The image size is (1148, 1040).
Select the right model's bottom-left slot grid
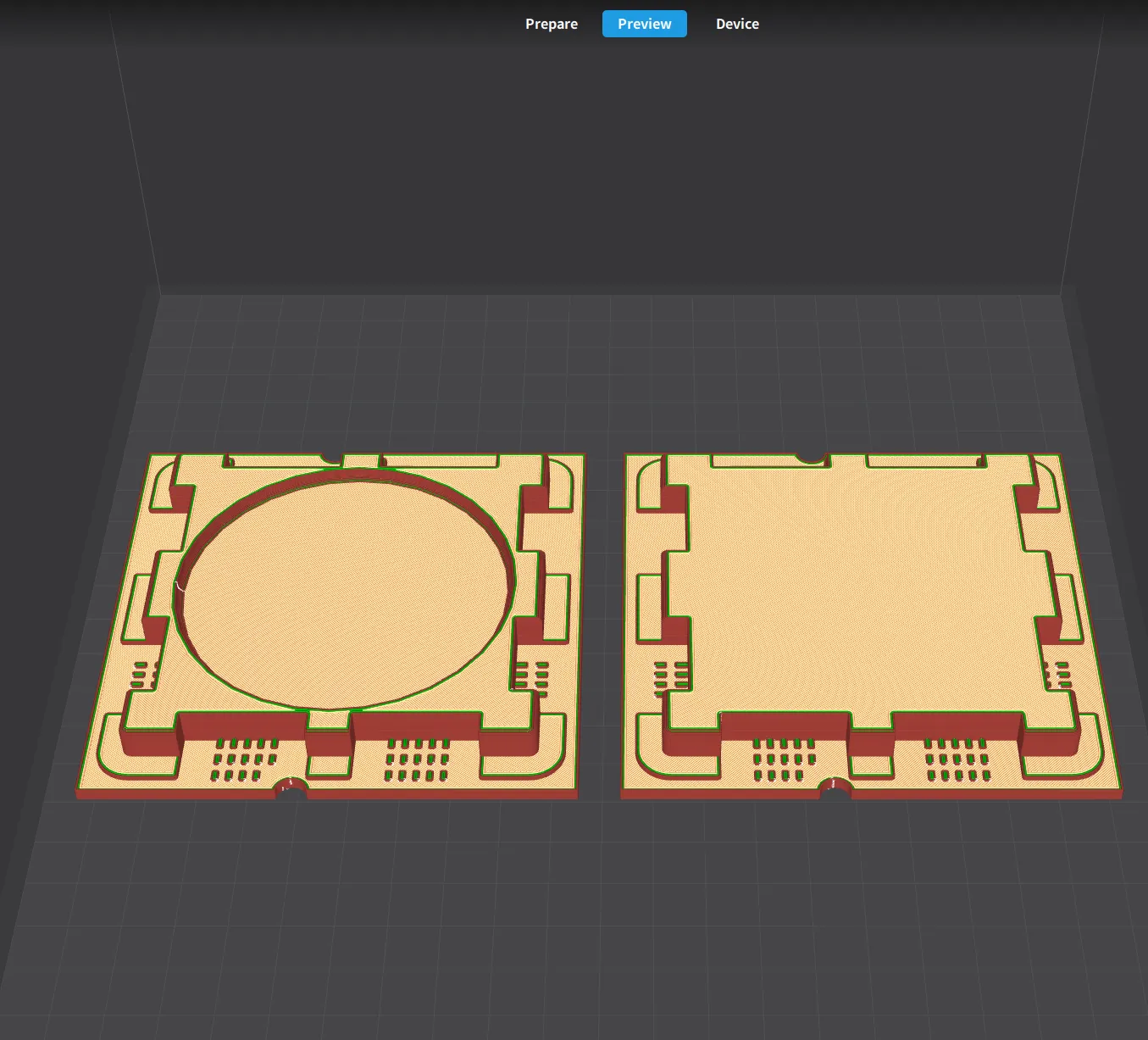click(784, 759)
